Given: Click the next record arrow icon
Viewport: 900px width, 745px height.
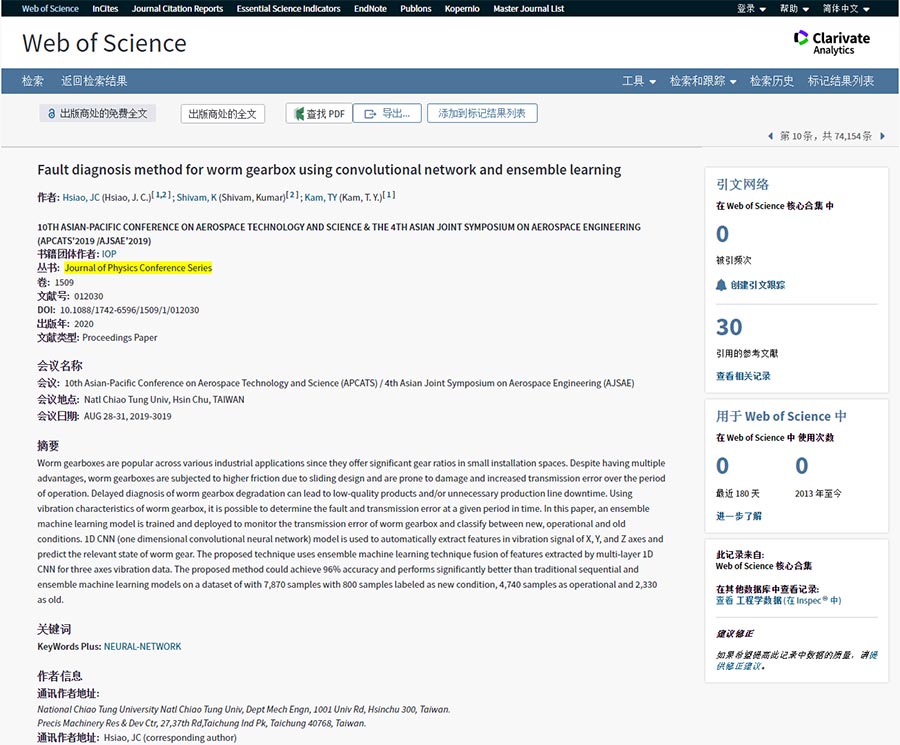Looking at the screenshot, I should [883, 136].
